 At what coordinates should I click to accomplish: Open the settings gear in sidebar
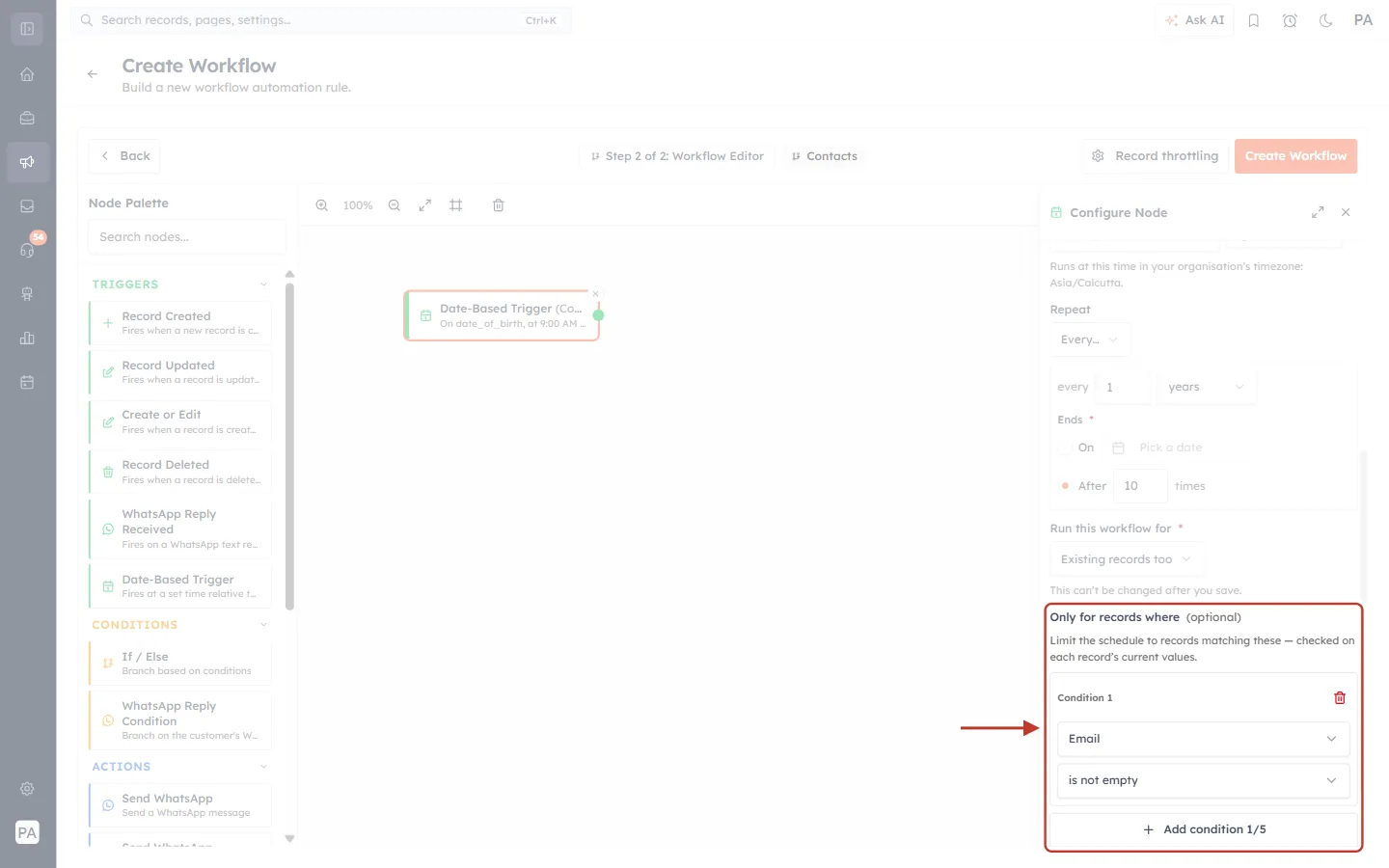point(27,789)
